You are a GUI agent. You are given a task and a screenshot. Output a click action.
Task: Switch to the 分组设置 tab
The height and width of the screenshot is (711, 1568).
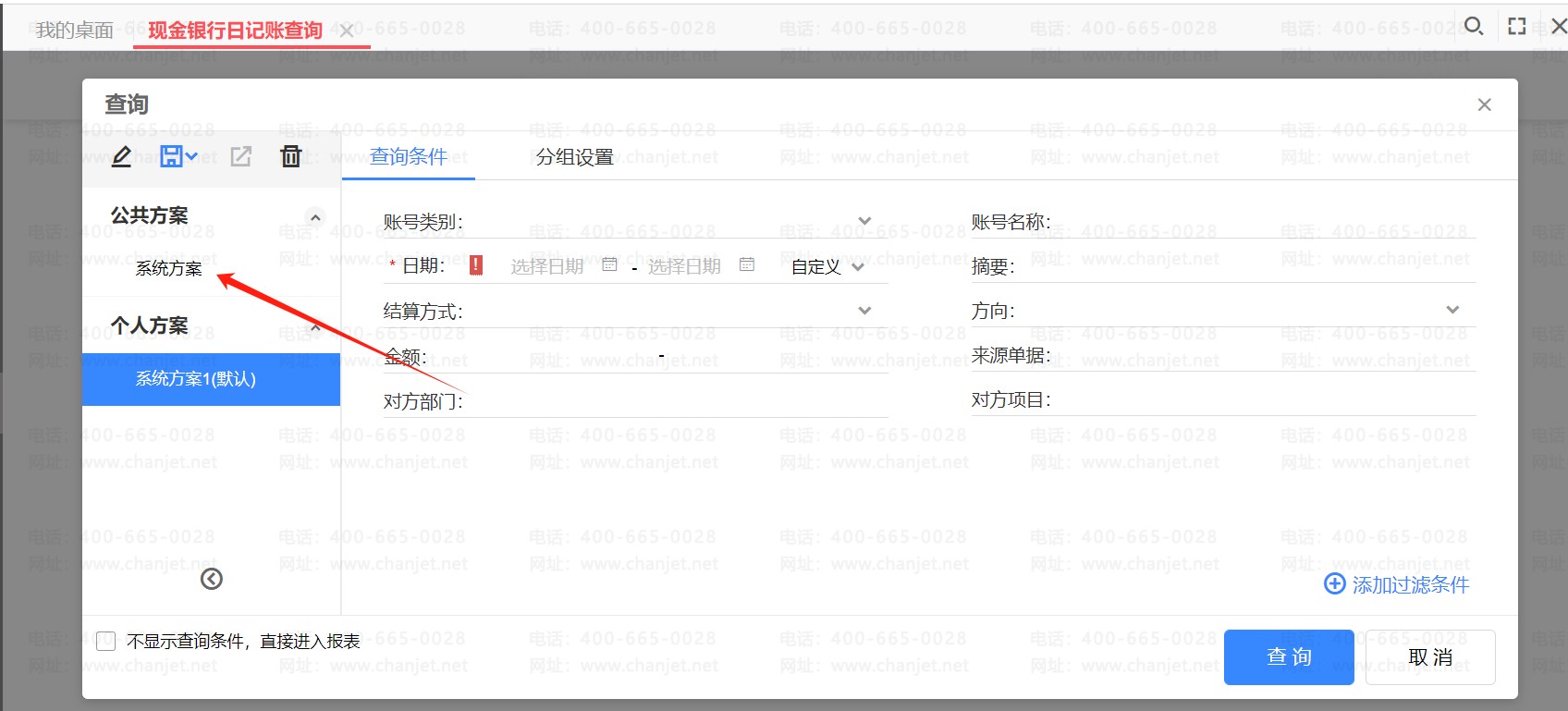[575, 157]
